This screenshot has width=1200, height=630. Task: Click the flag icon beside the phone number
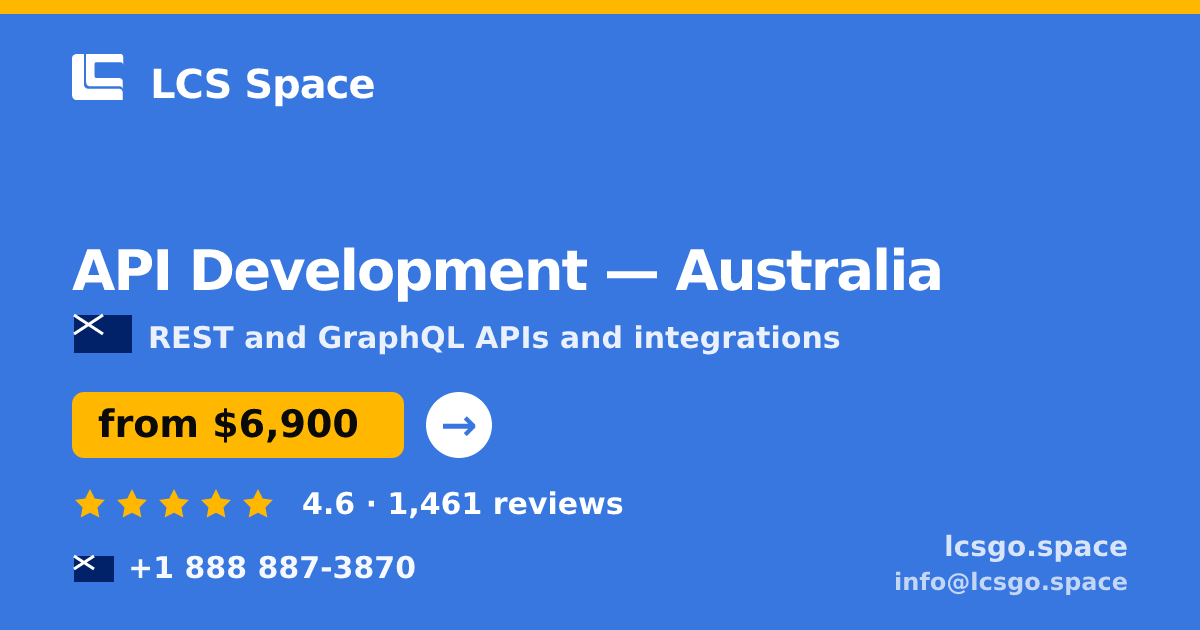coord(94,568)
